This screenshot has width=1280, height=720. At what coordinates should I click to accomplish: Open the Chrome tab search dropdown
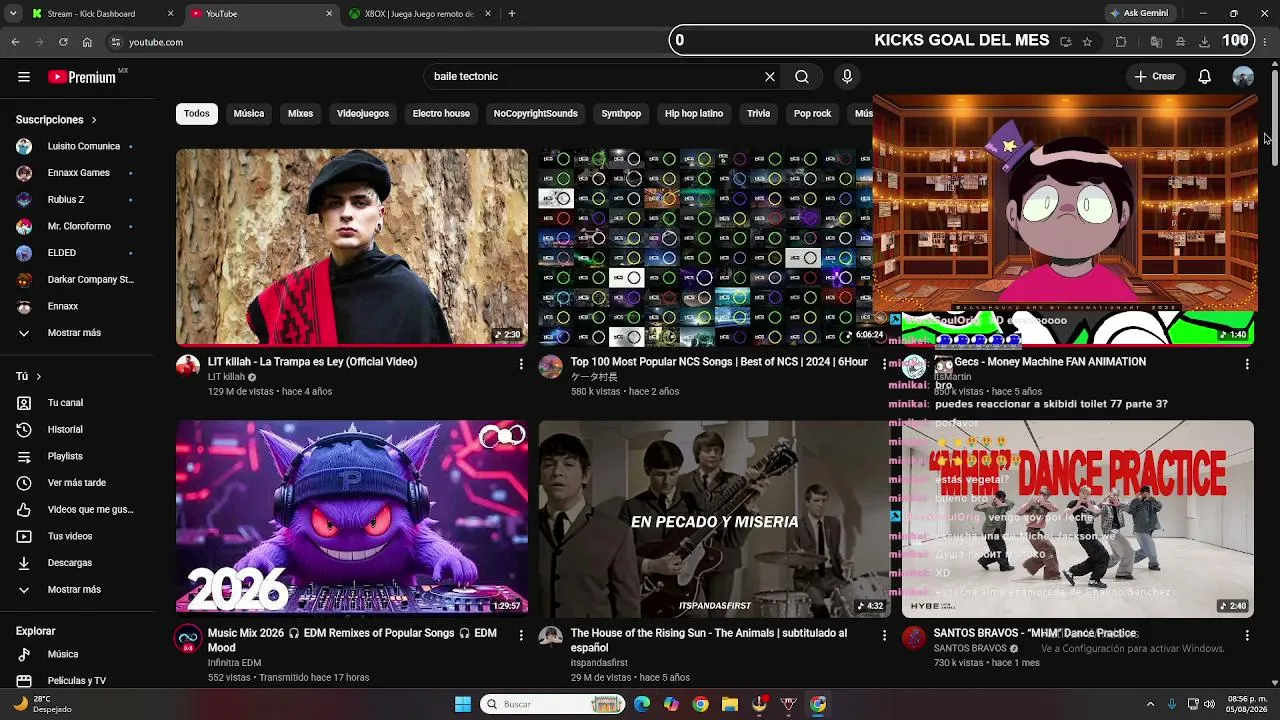coord(13,14)
